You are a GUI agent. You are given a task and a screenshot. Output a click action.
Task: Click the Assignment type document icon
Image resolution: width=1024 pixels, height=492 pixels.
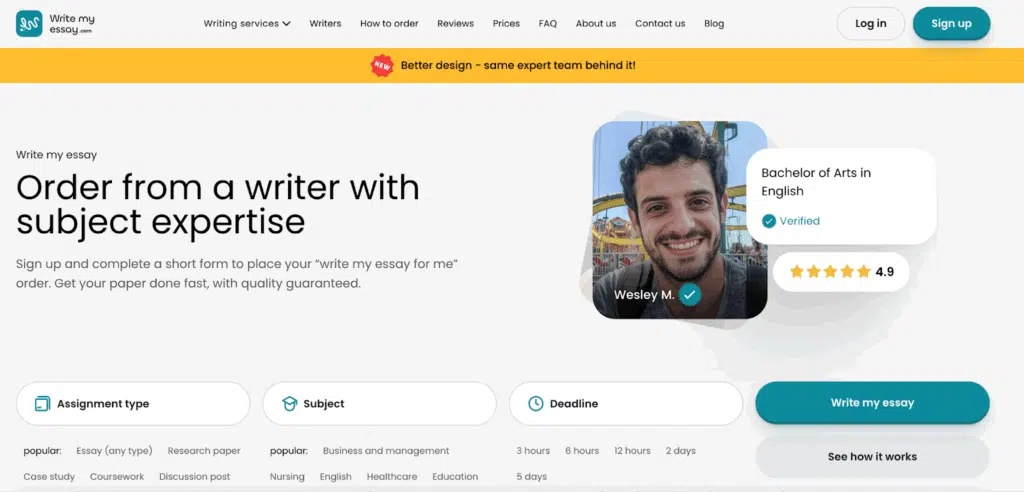(x=42, y=404)
